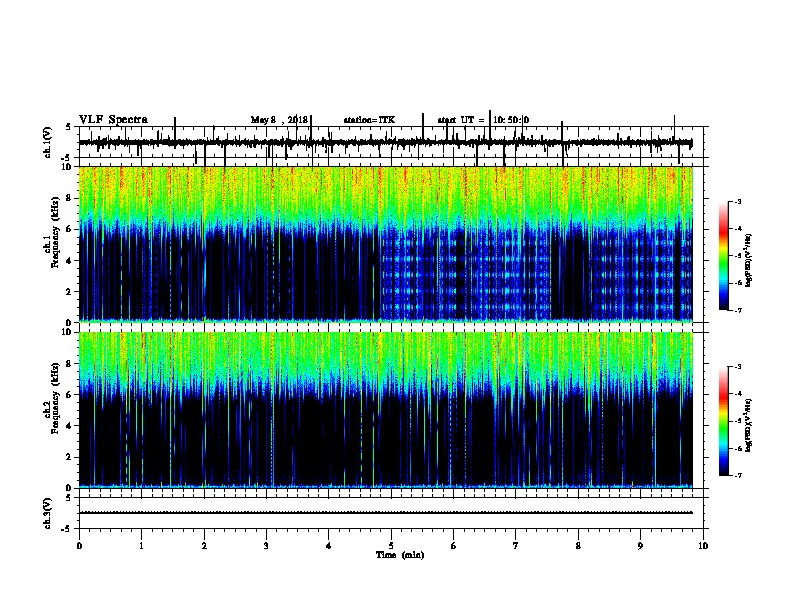Image resolution: width=792 pixels, height=612 pixels.
Task: Click the -7 value on ch.1 colorbar
Action: [x=738, y=310]
